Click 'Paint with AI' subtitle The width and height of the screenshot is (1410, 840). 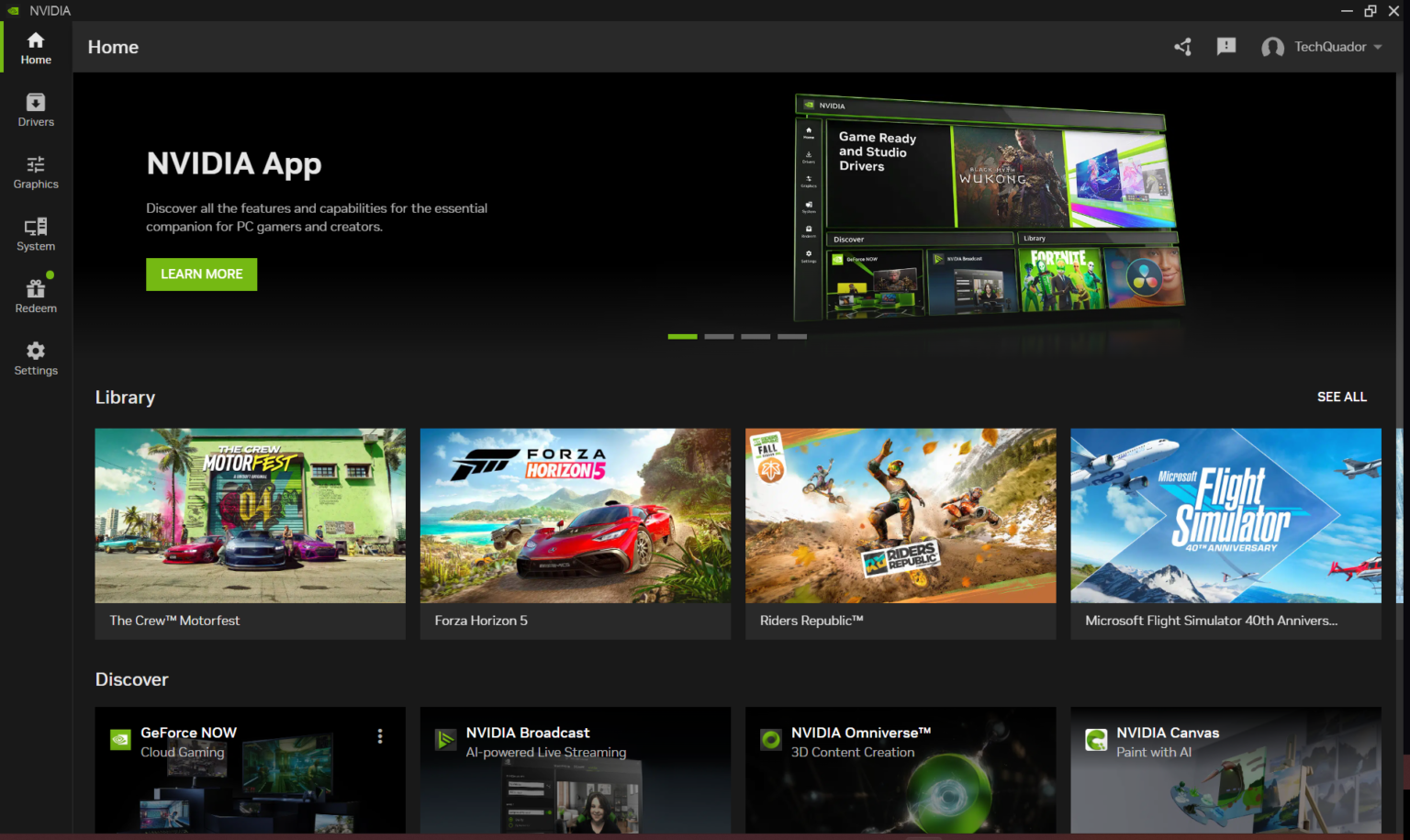point(1154,752)
